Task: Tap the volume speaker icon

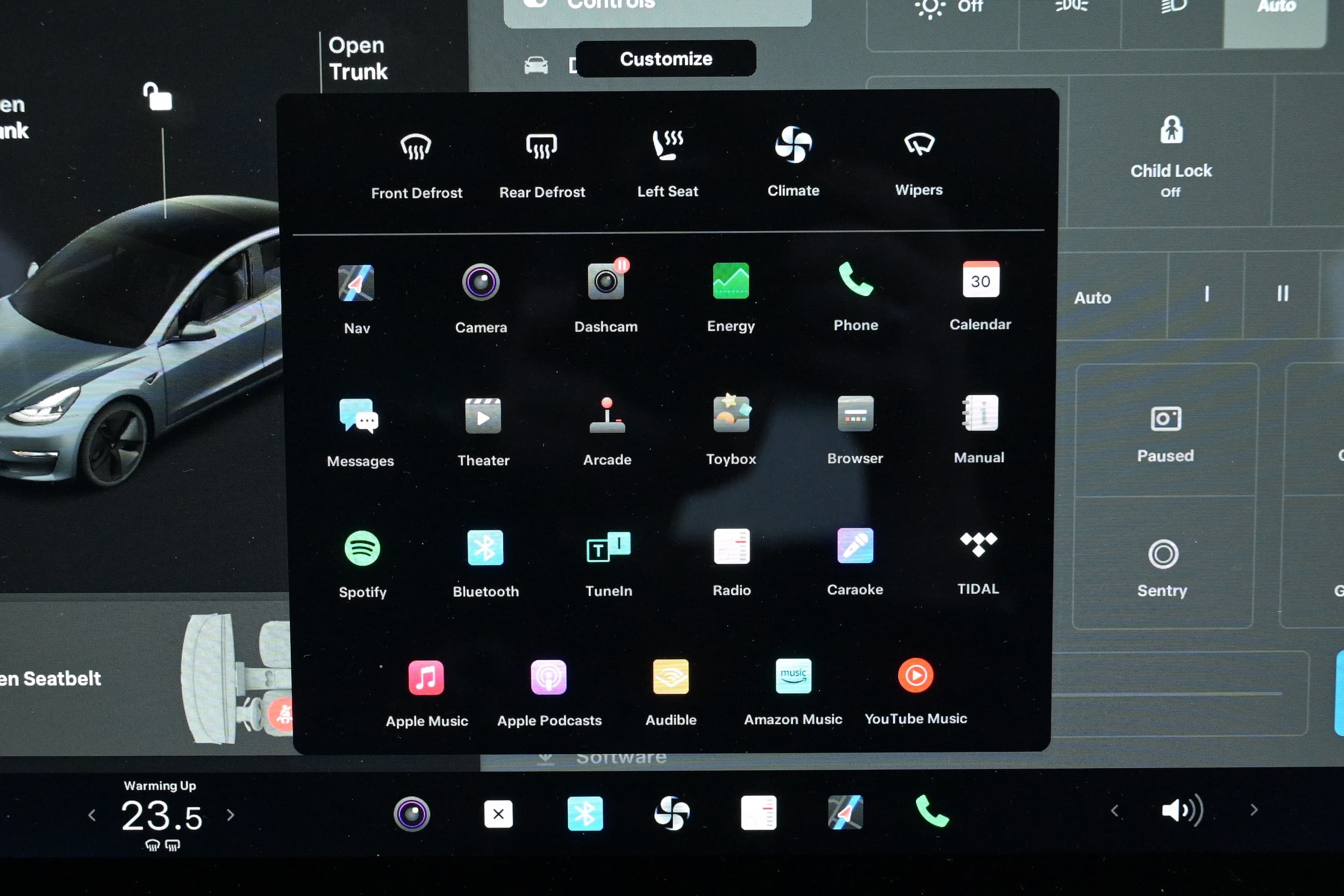Action: pos(1182,809)
